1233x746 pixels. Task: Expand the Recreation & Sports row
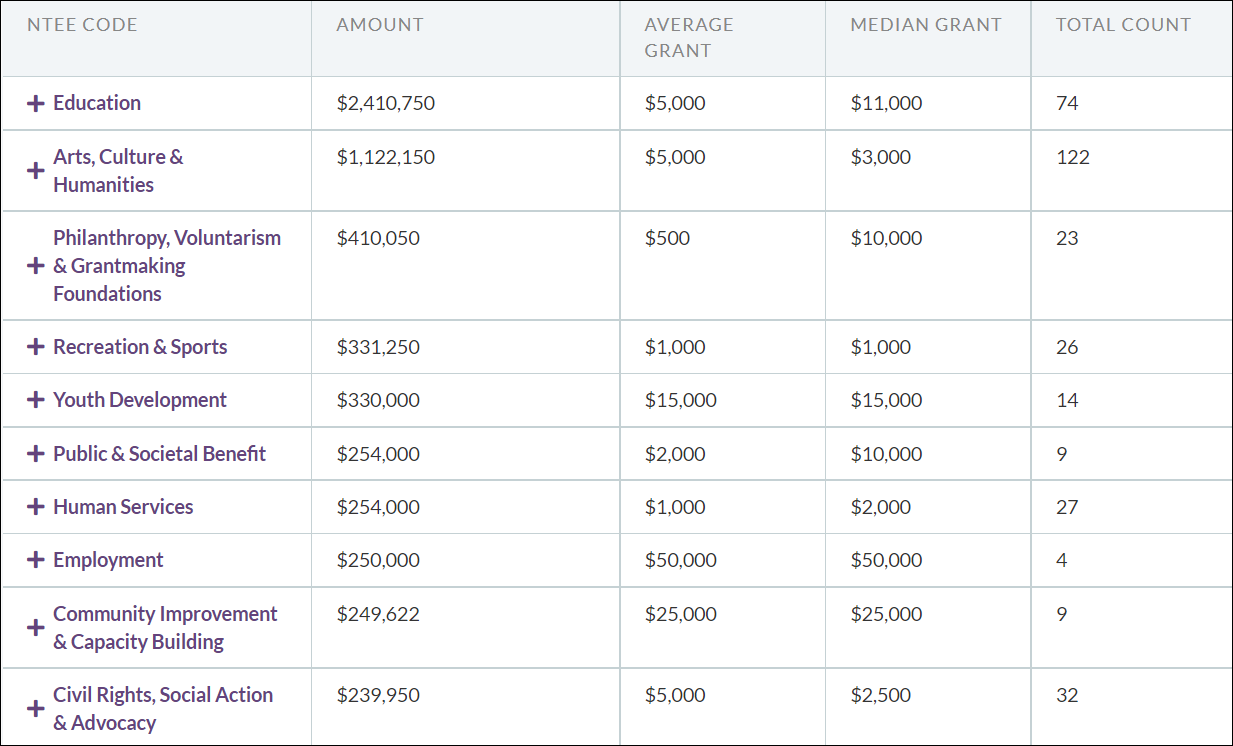[x=36, y=347]
